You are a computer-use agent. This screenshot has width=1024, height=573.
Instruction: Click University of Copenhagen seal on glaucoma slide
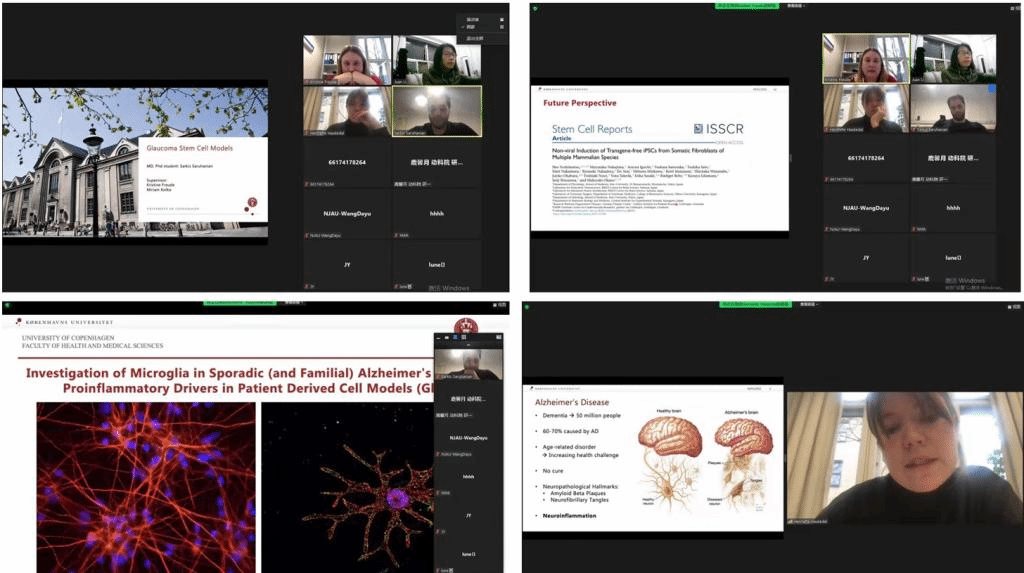pos(252,203)
